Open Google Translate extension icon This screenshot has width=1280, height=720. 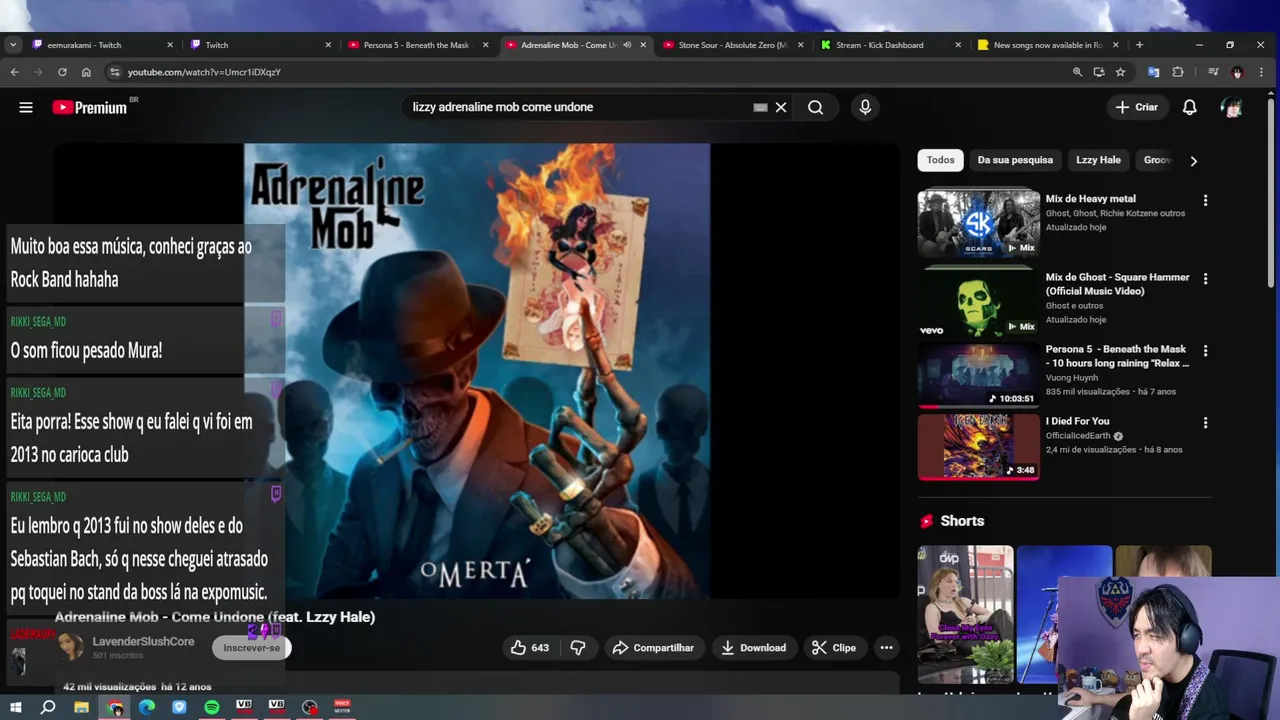tap(1153, 72)
